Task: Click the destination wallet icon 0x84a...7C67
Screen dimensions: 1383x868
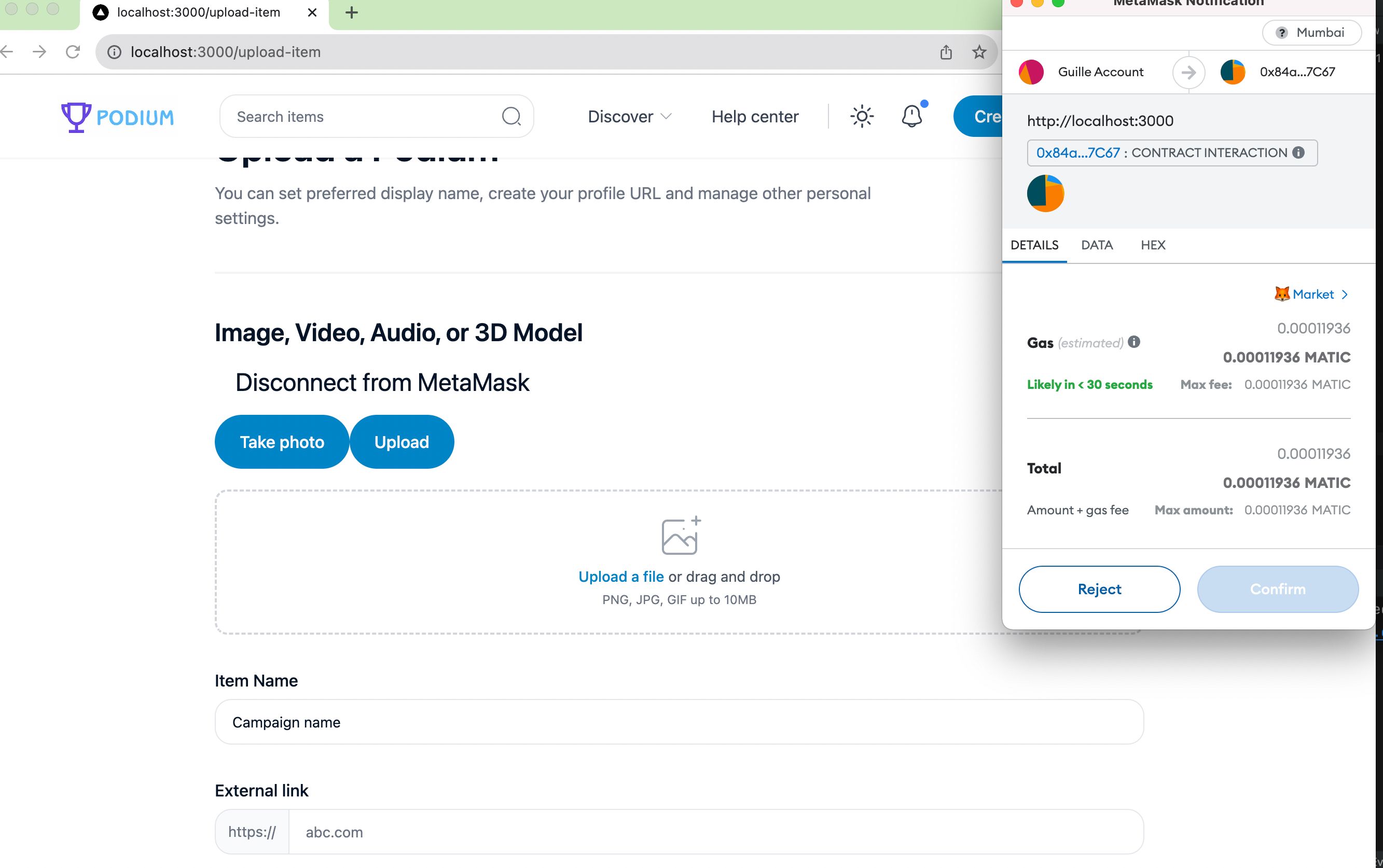Action: click(1233, 71)
